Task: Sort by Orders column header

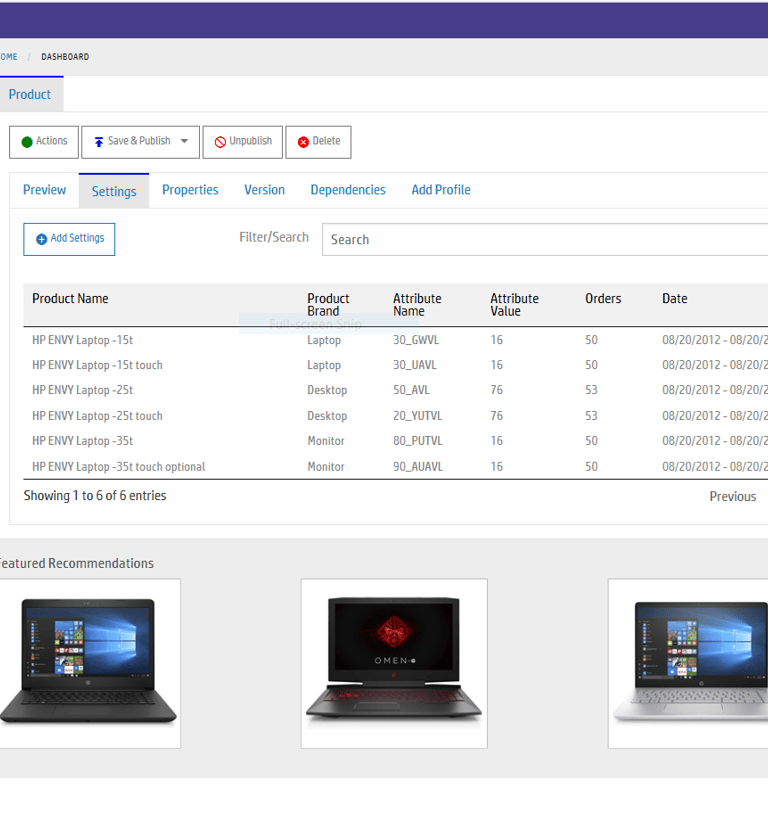Action: pyautogui.click(x=603, y=299)
